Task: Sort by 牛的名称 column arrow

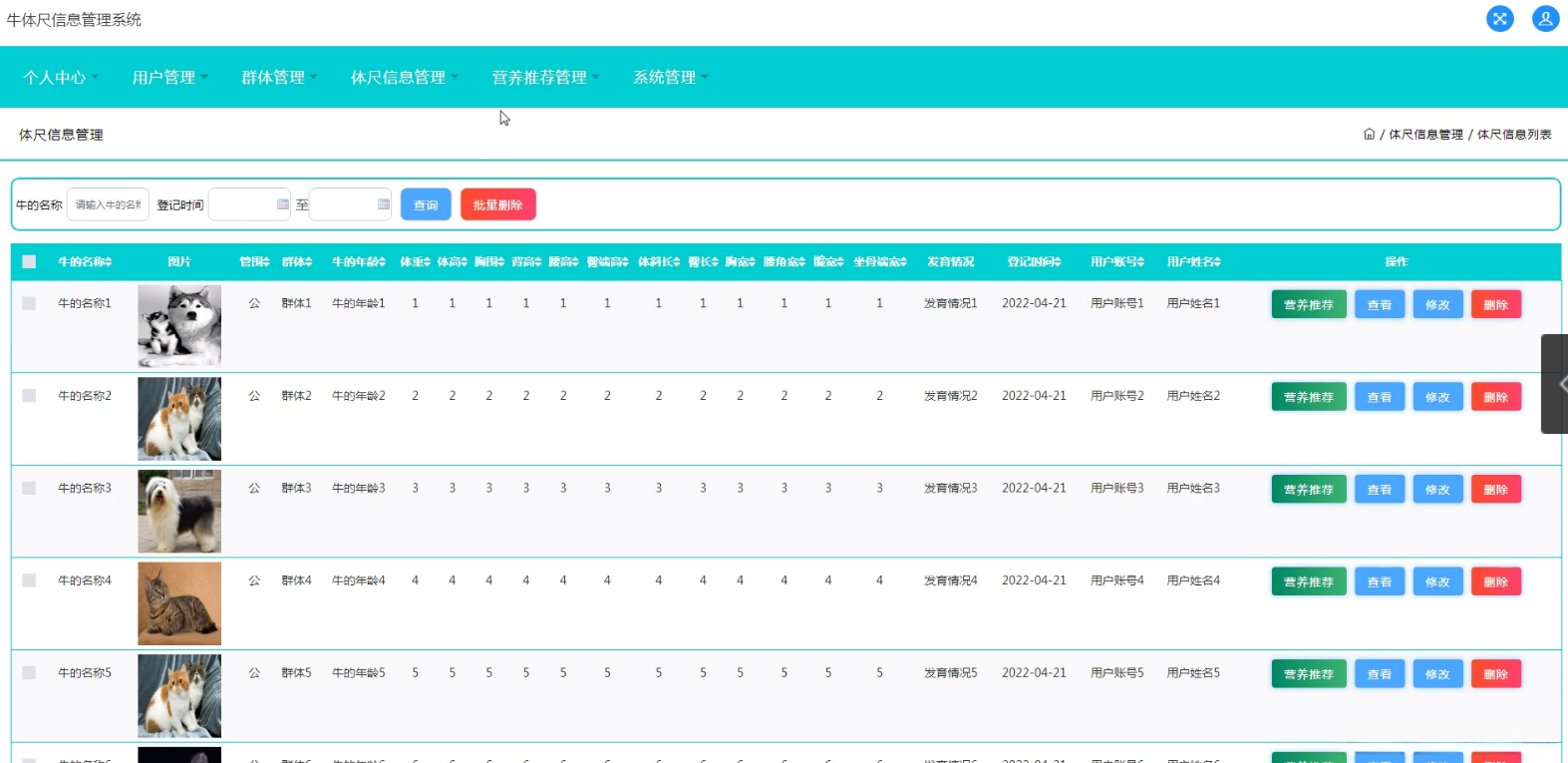Action: click(x=109, y=262)
